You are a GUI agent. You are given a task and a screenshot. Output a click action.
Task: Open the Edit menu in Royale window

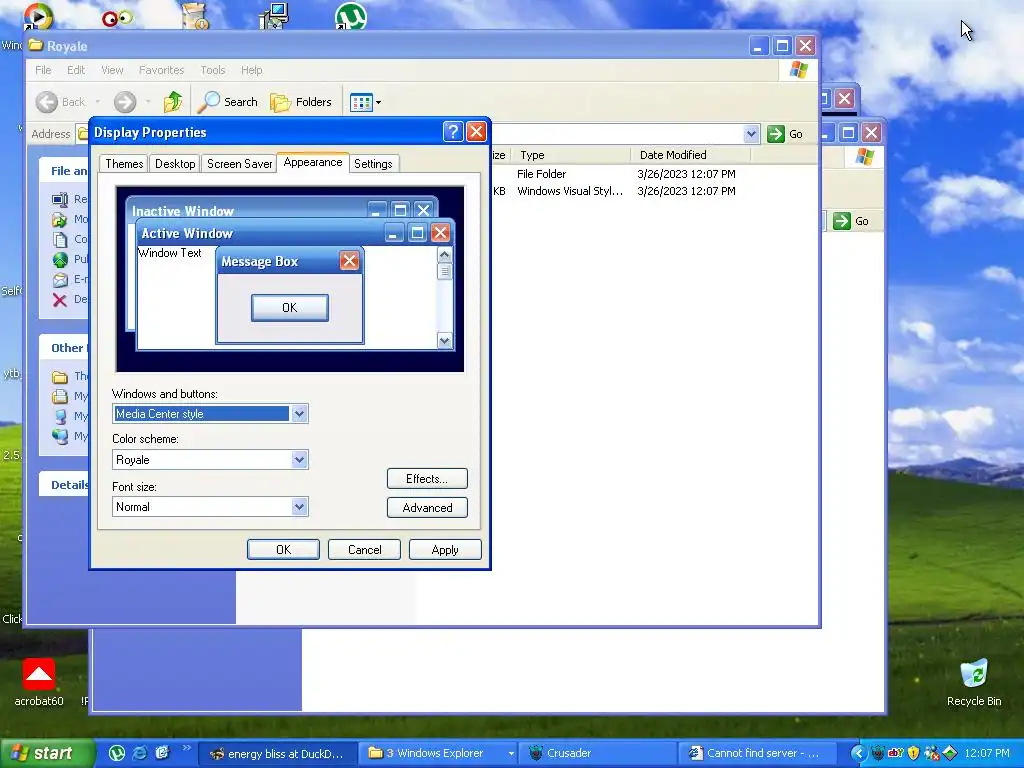coord(76,70)
